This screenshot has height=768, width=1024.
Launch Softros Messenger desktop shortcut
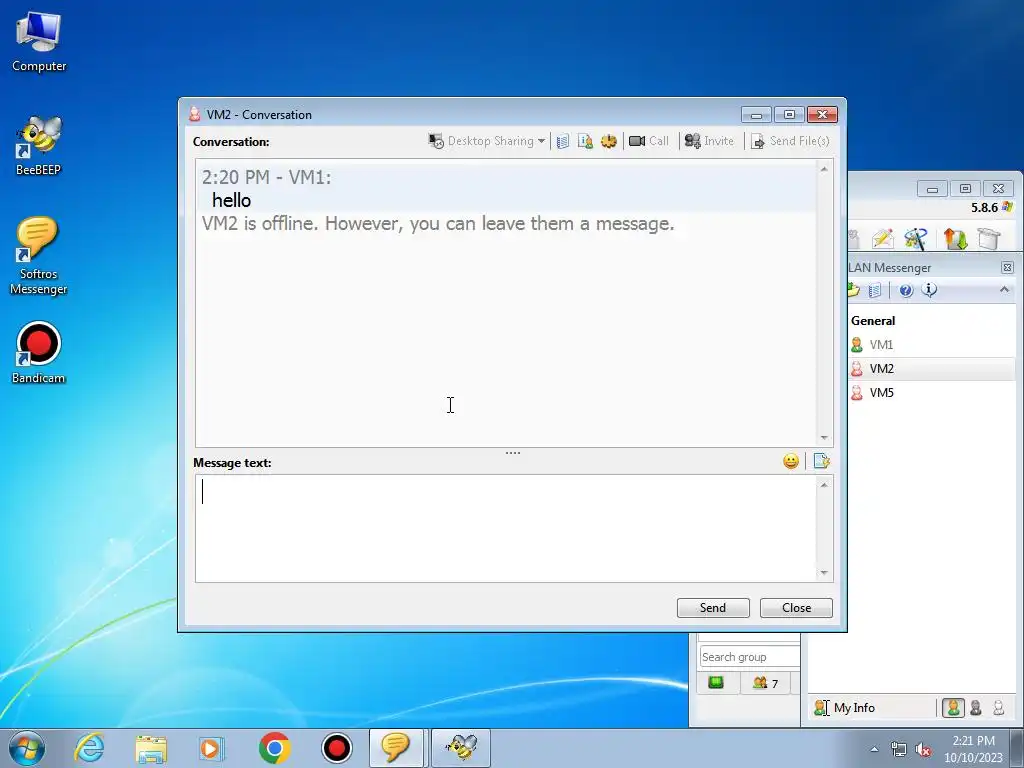pyautogui.click(x=39, y=257)
